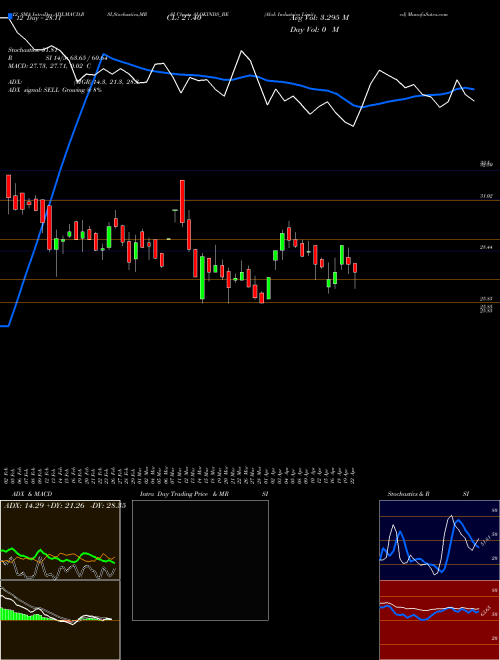Click the blue Stochastics chart panel

(439, 540)
